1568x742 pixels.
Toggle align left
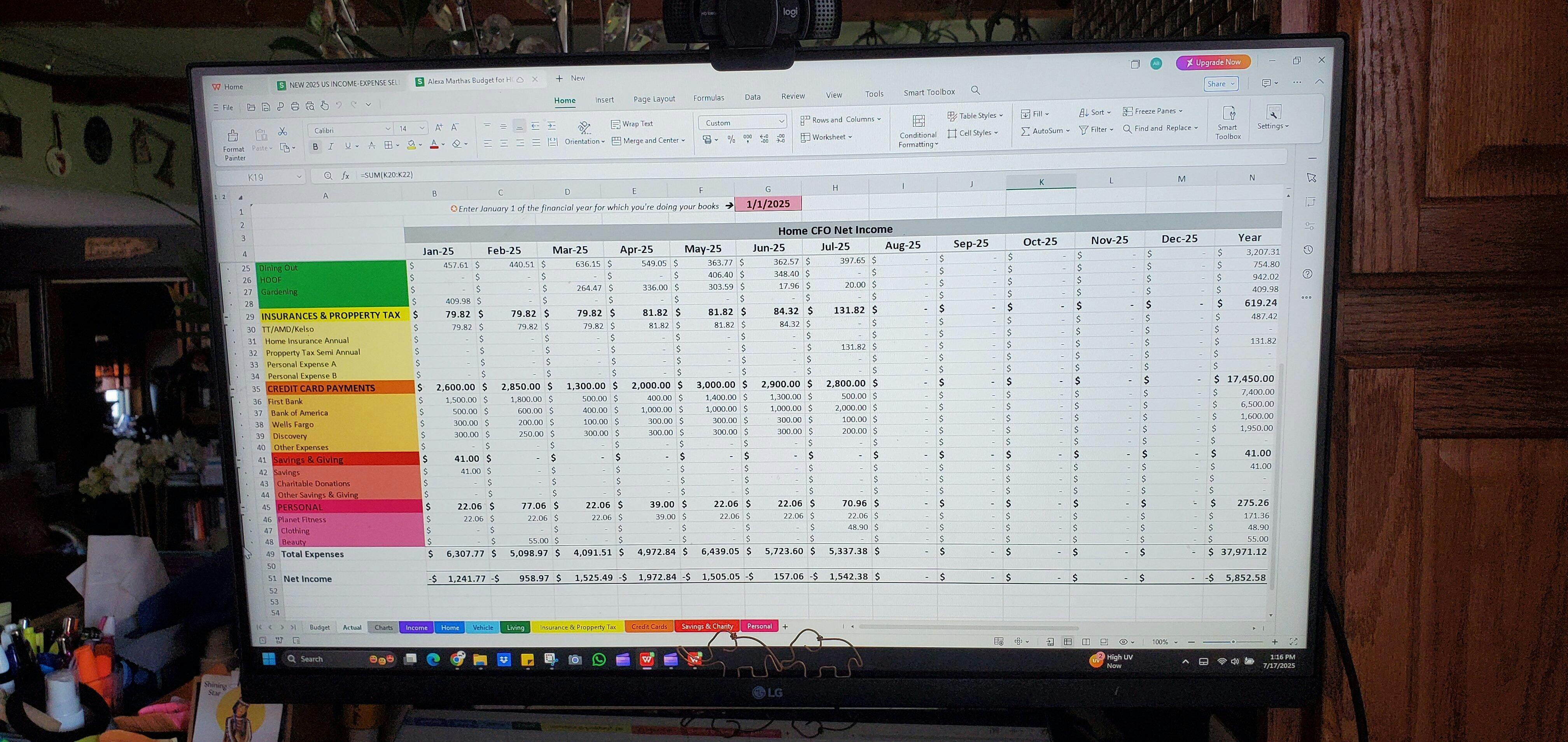coord(488,143)
